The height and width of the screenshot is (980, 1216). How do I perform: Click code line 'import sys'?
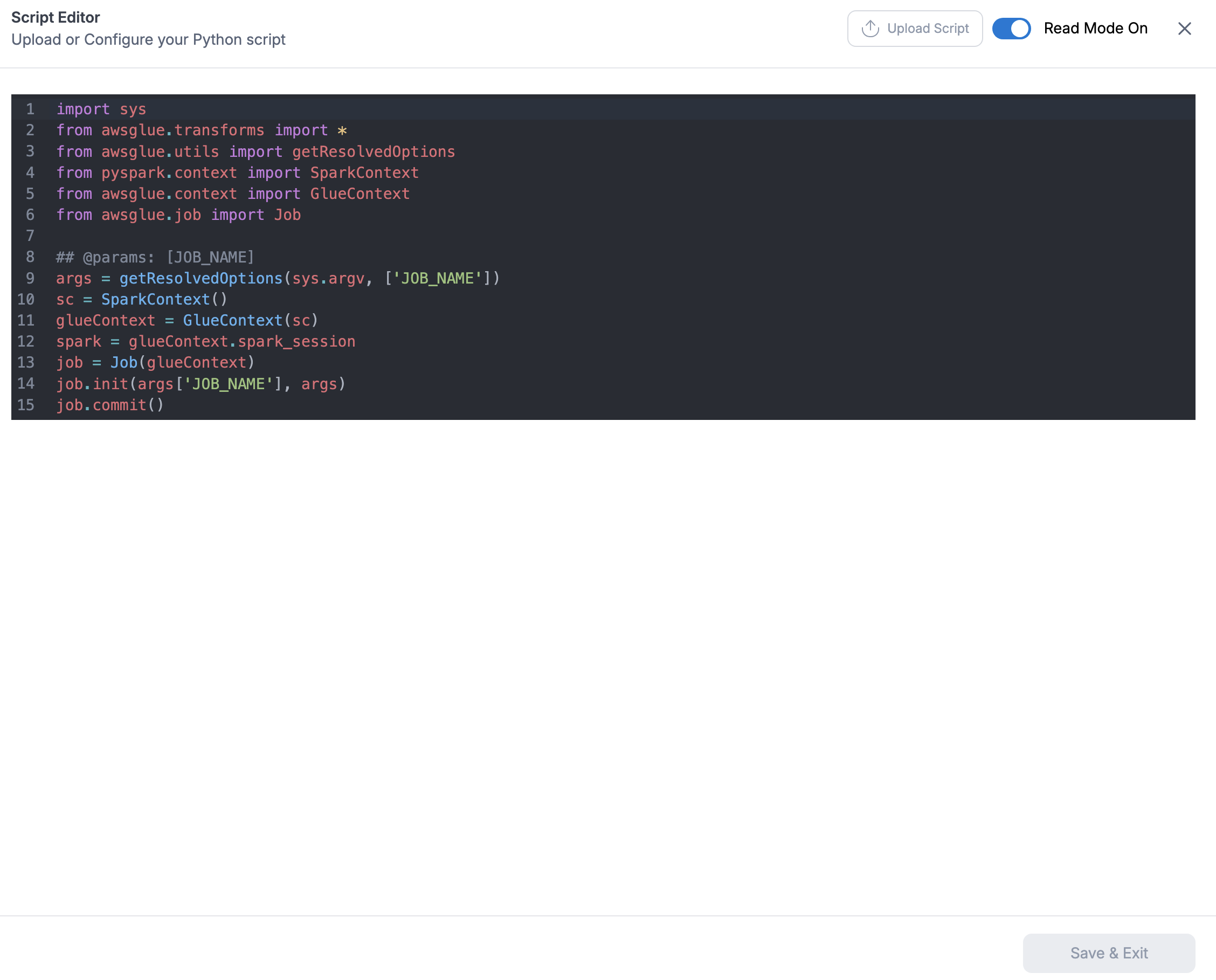(101, 109)
